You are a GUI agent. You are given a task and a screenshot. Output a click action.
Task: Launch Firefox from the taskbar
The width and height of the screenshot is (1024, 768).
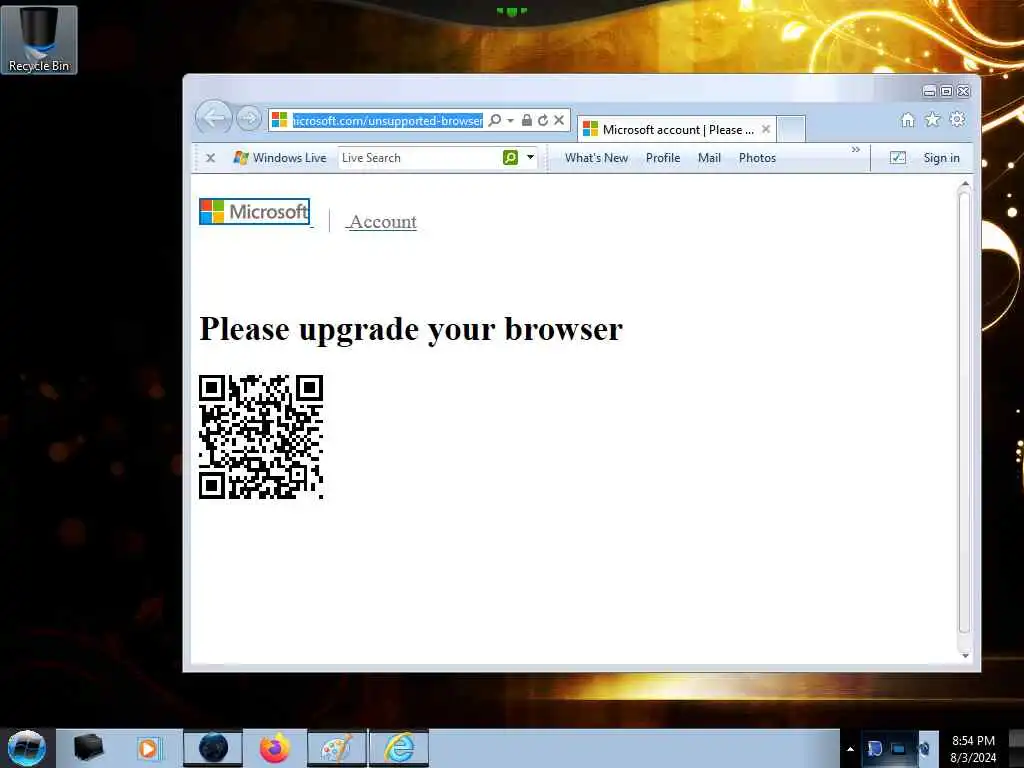(x=274, y=748)
